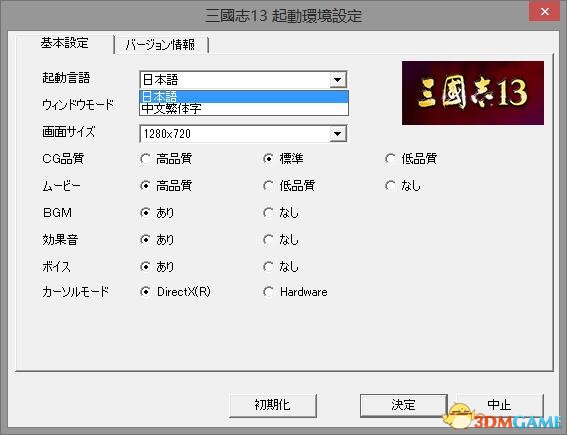Expand the 起動言語 dropdown arrow
The height and width of the screenshot is (435, 567).
tap(338, 80)
